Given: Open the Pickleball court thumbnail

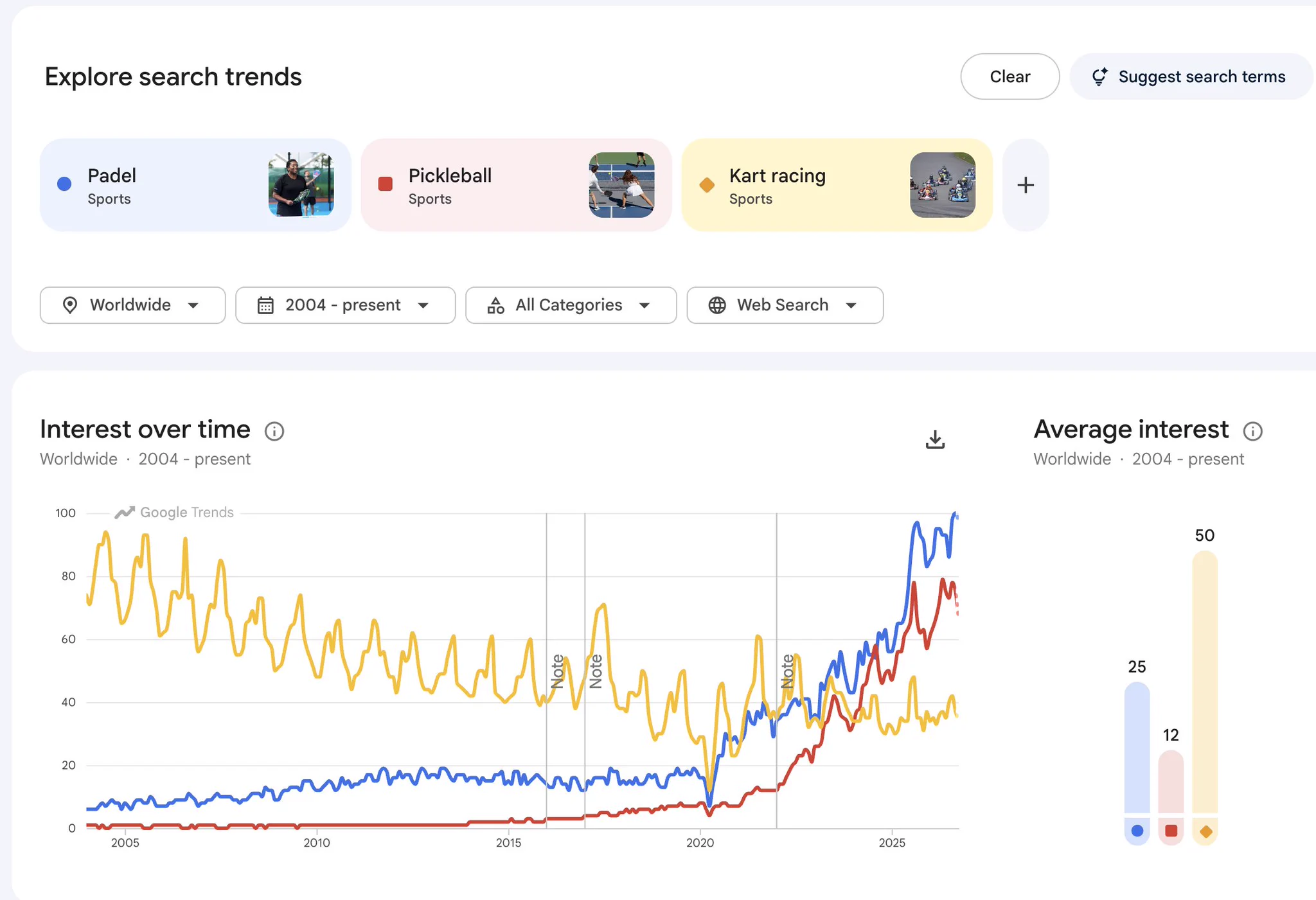Looking at the screenshot, I should 621,185.
